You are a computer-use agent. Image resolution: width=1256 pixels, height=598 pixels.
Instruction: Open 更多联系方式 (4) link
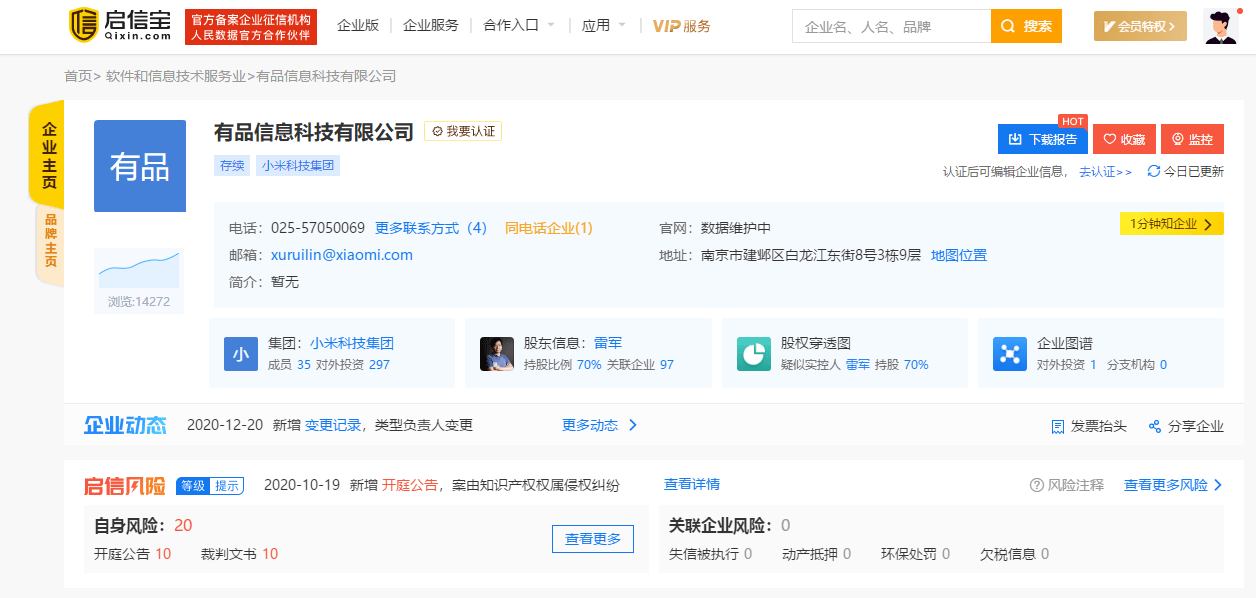tap(431, 228)
